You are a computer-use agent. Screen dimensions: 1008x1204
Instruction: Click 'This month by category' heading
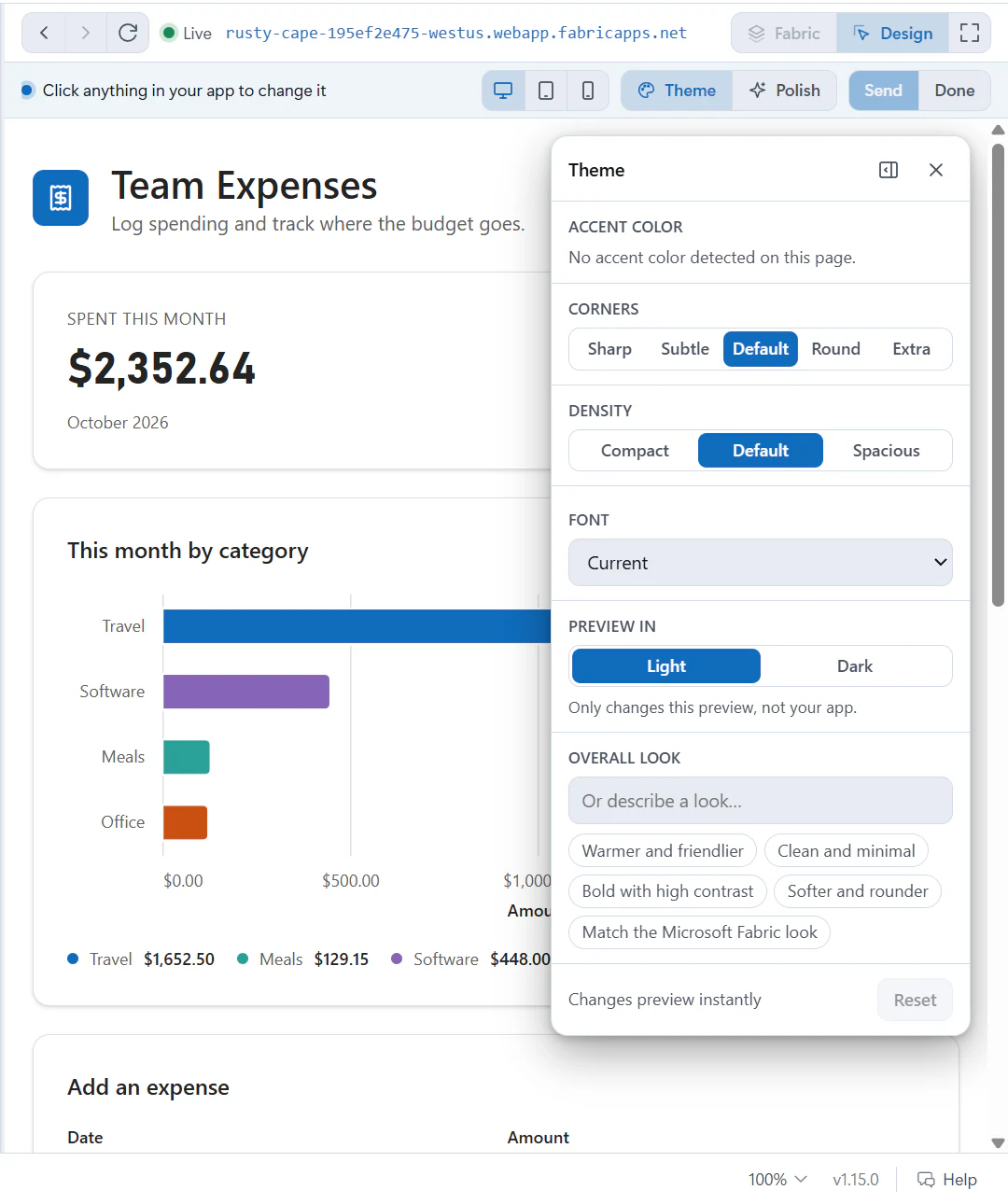tap(188, 551)
